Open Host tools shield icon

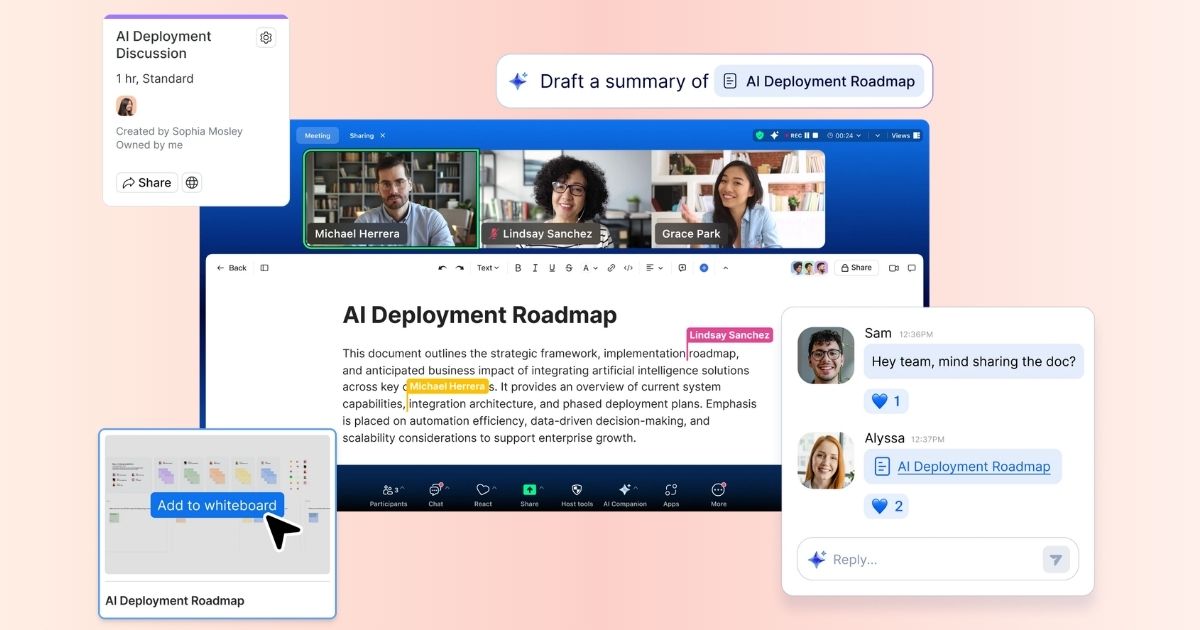577,490
